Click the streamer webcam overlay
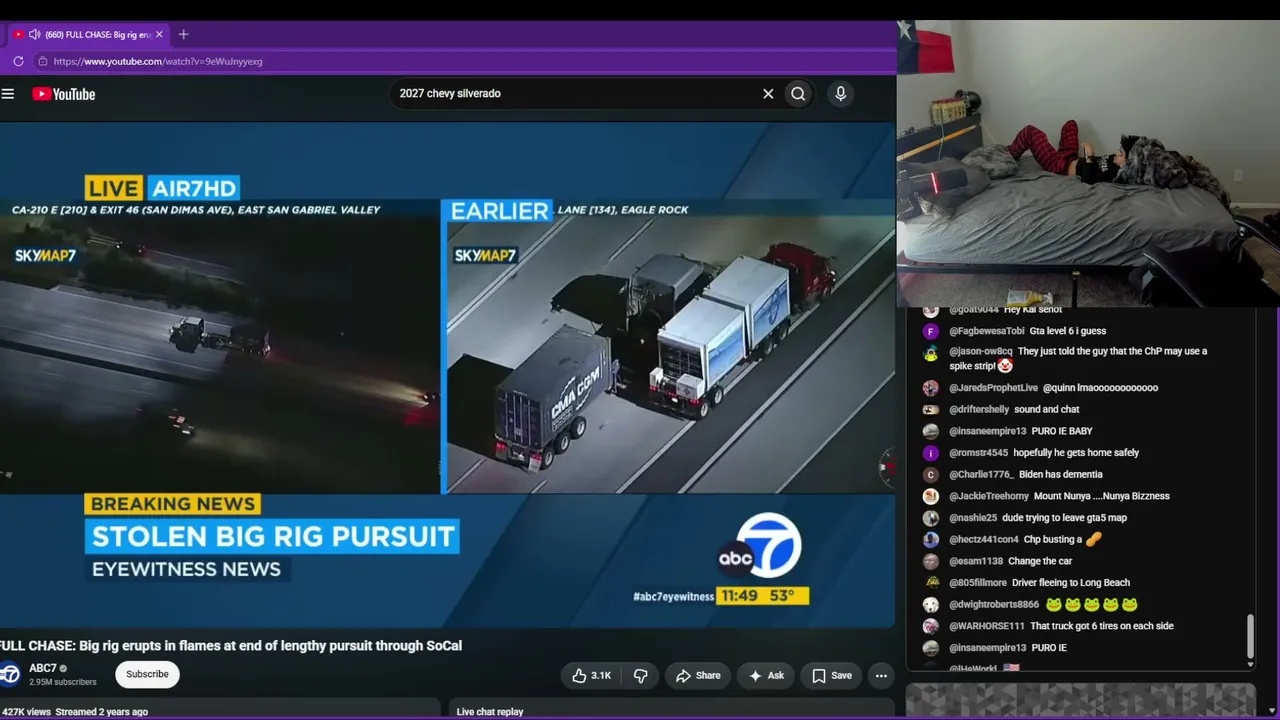The width and height of the screenshot is (1280, 720). pyautogui.click(x=1088, y=164)
